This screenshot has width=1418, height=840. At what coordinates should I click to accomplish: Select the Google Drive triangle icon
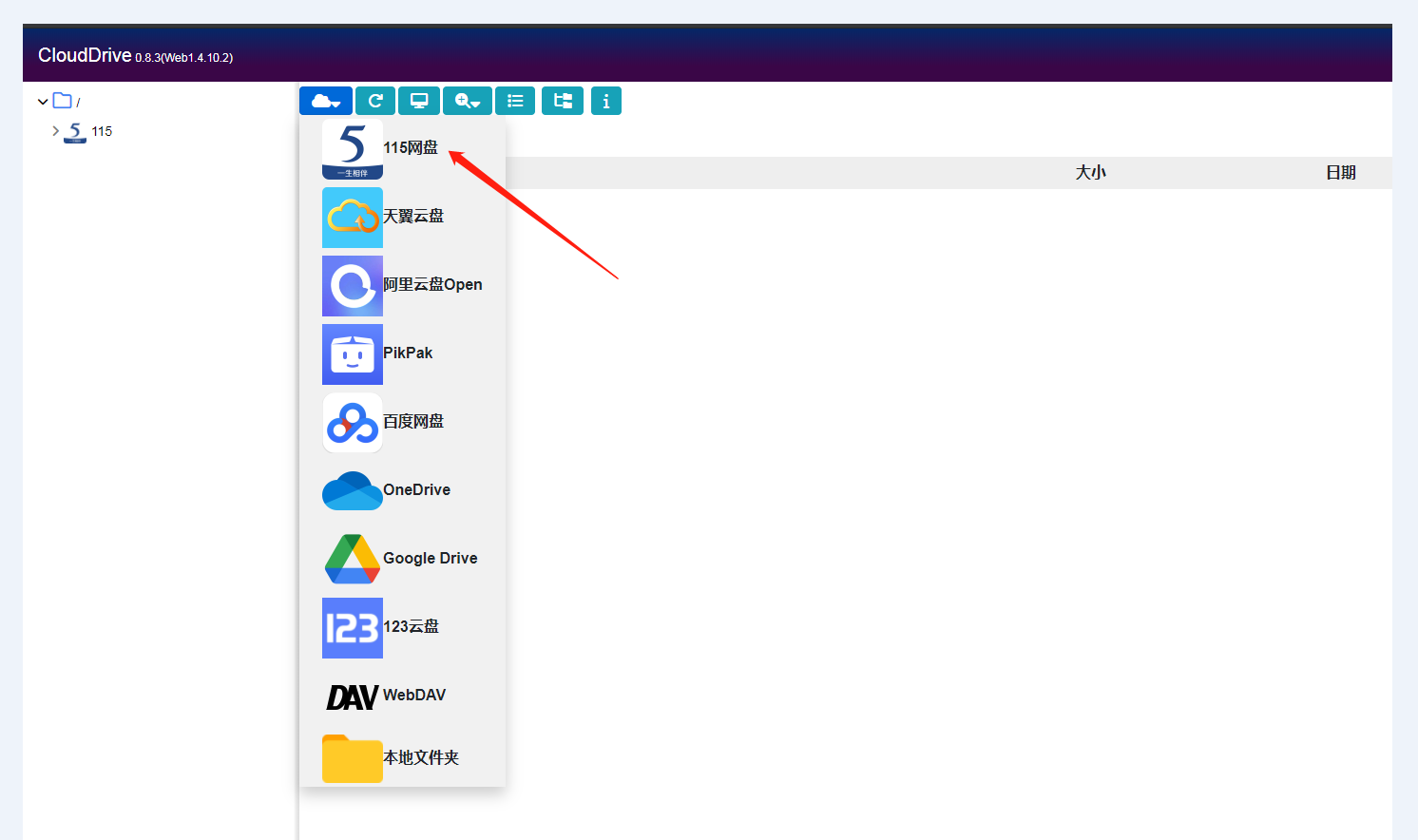tap(353, 559)
